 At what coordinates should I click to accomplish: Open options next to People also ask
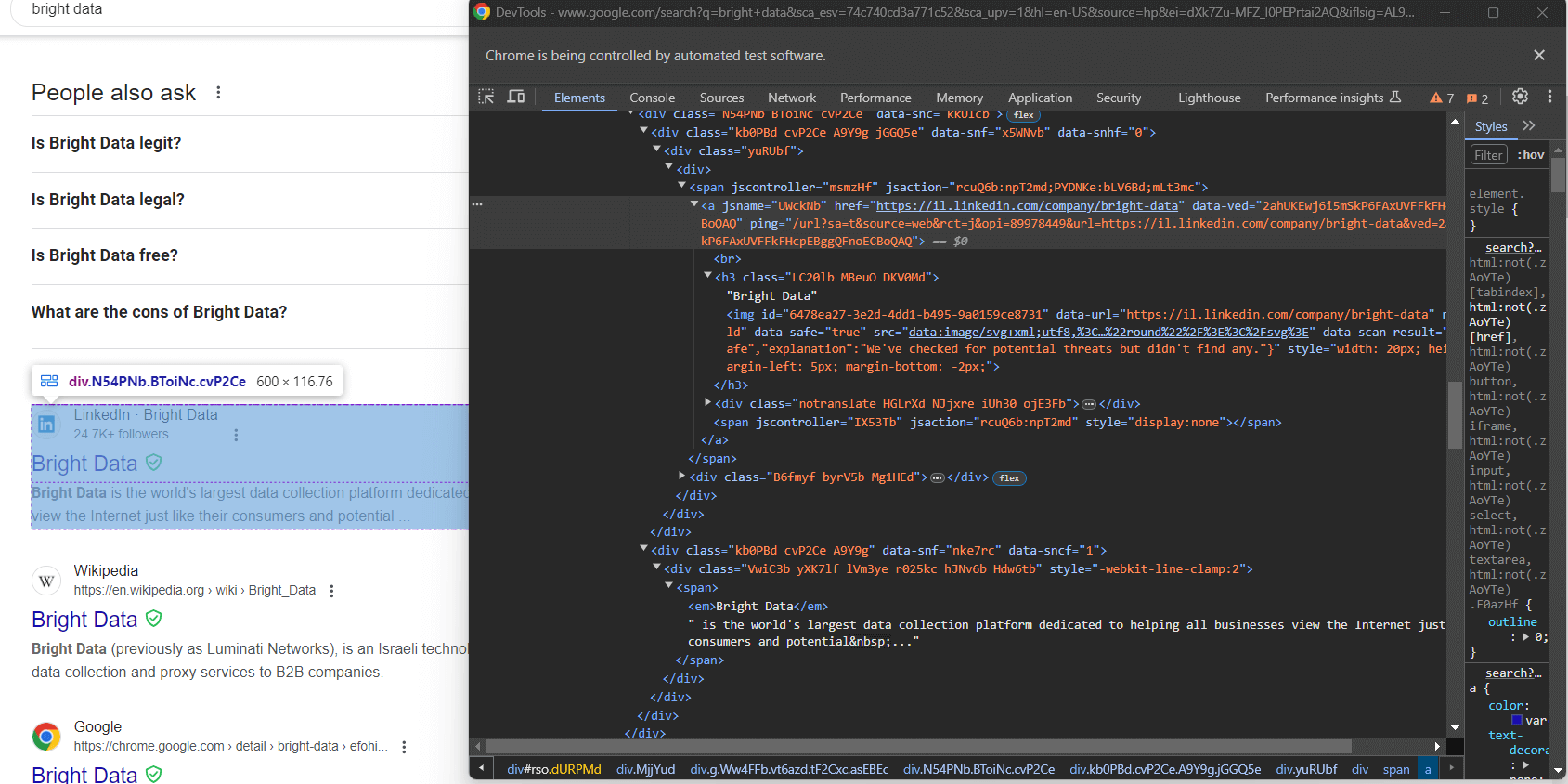tap(218, 93)
